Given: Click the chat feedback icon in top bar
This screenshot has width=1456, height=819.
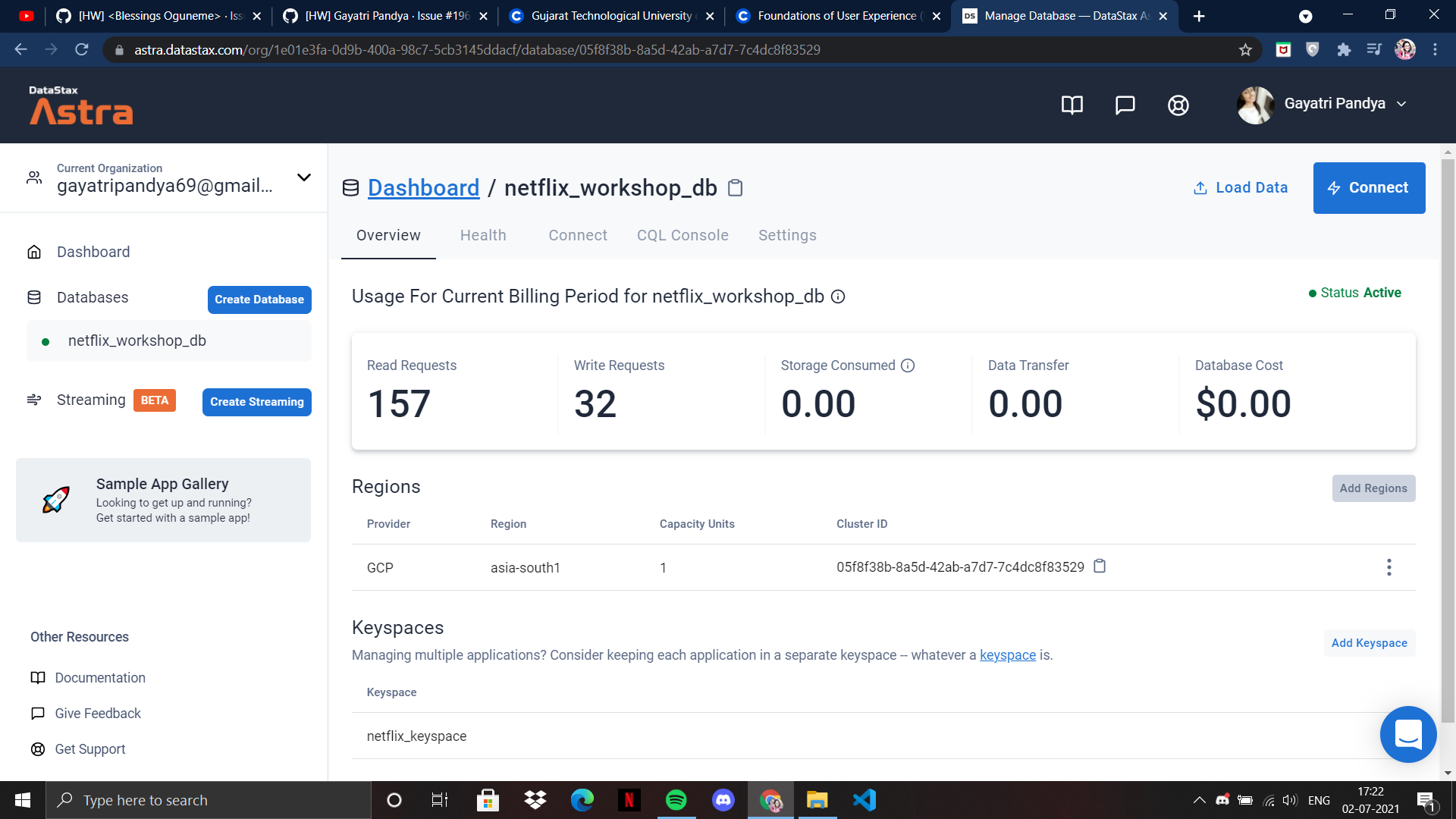Looking at the screenshot, I should click(x=1125, y=105).
